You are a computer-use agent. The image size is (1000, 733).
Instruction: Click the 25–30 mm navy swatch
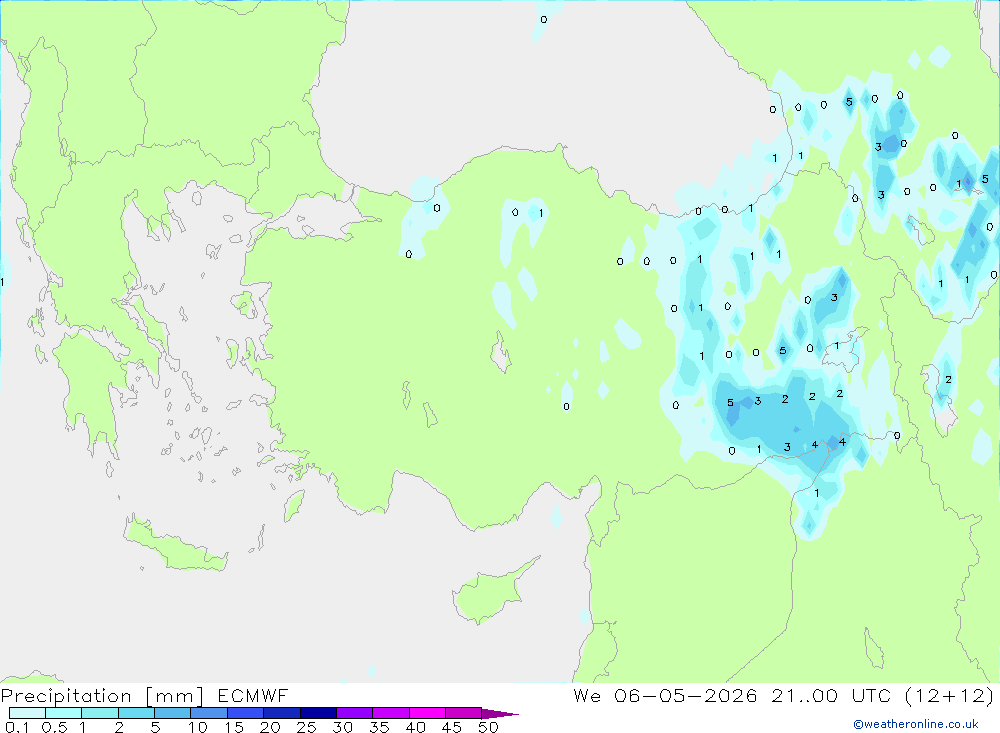(318, 713)
